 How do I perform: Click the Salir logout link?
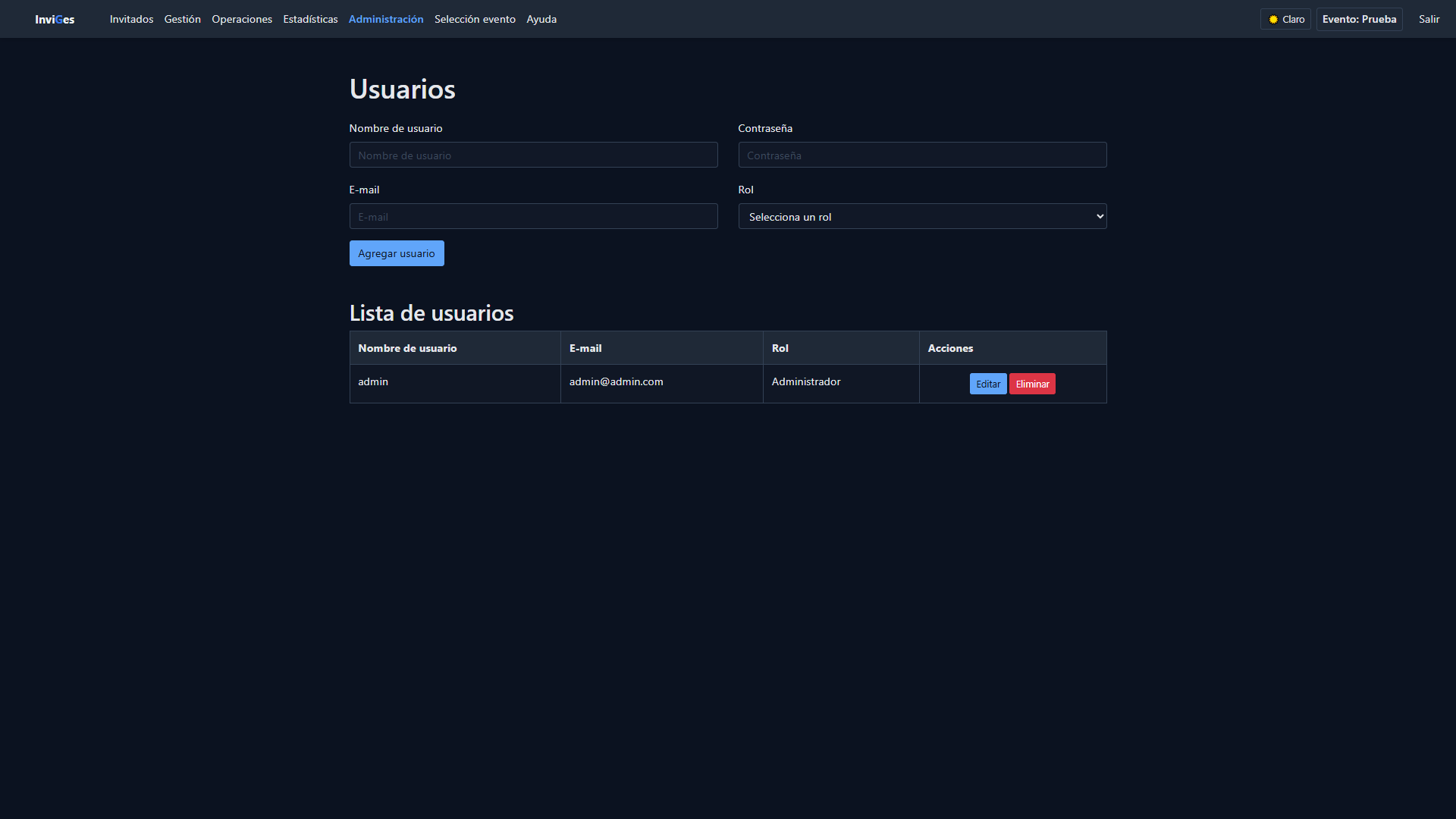pos(1429,19)
